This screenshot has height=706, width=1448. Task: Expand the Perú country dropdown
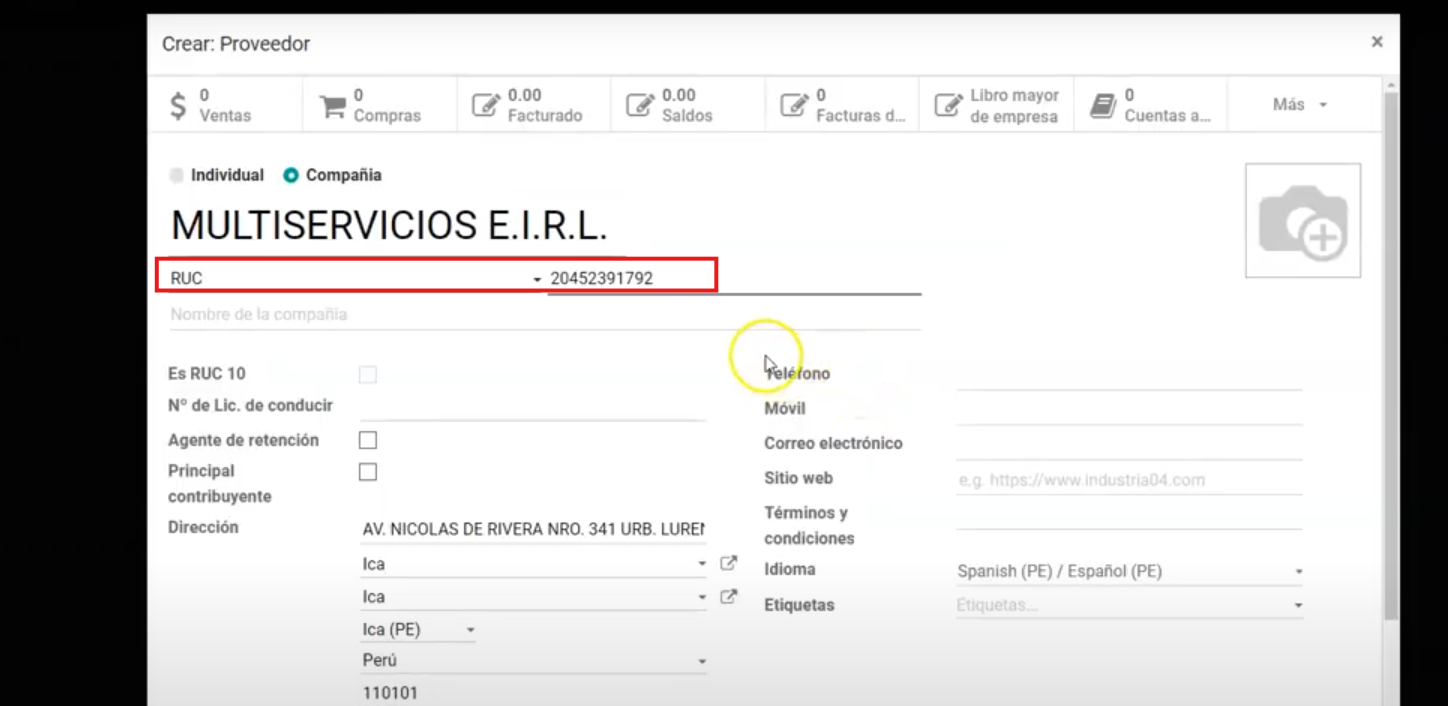pyautogui.click(x=700, y=660)
